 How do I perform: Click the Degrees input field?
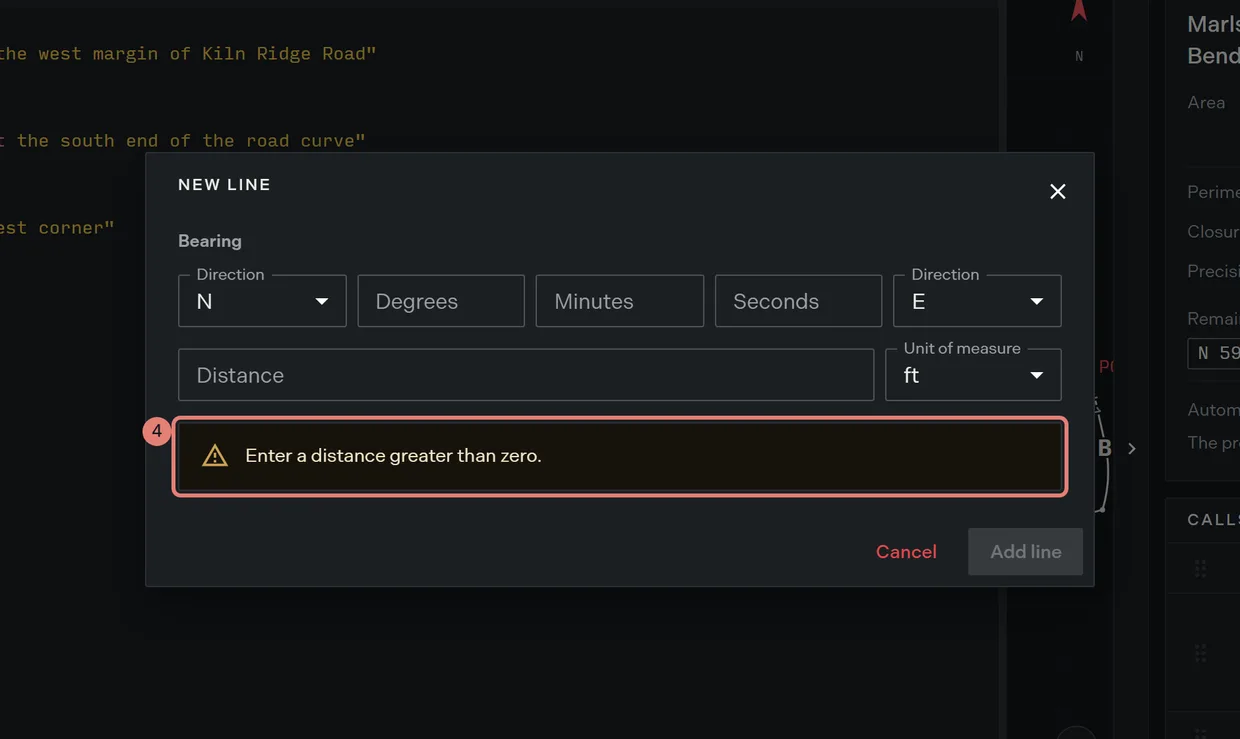[x=441, y=301]
